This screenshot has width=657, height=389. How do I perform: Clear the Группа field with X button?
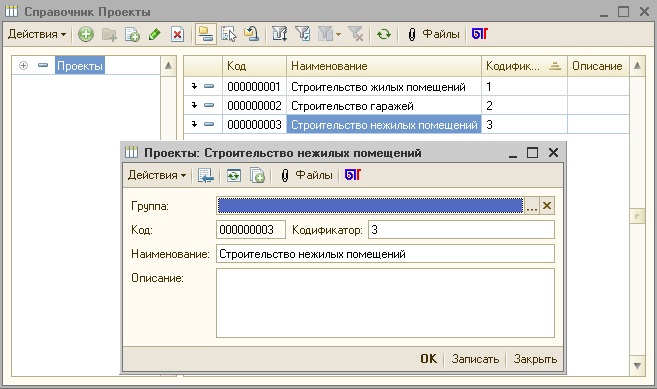[x=547, y=206]
